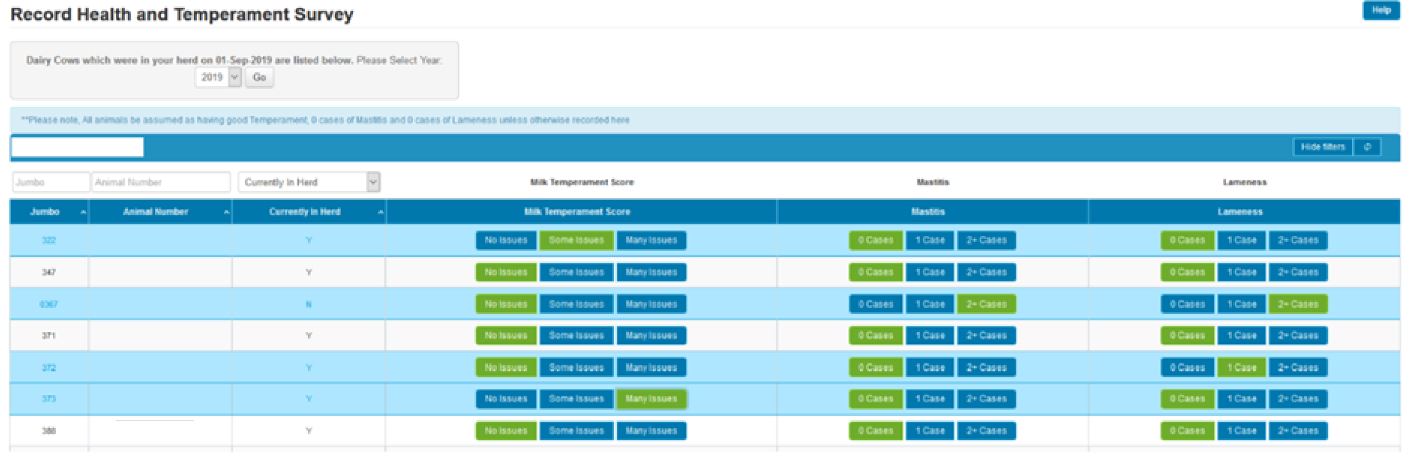
Task: Open the Help button at top right
Action: [x=1381, y=10]
